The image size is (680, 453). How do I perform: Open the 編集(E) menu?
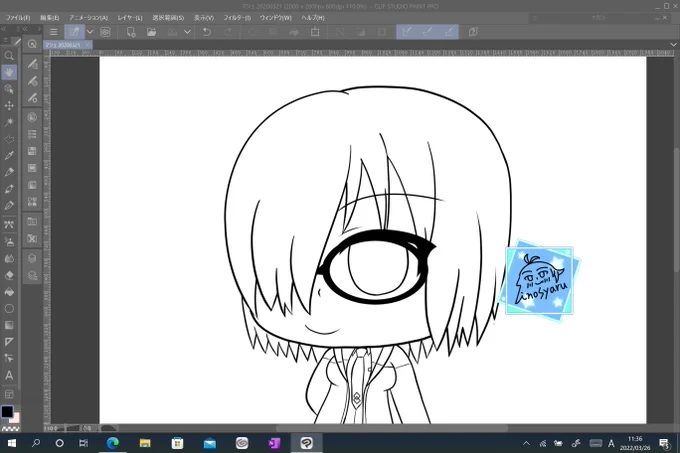coord(49,18)
